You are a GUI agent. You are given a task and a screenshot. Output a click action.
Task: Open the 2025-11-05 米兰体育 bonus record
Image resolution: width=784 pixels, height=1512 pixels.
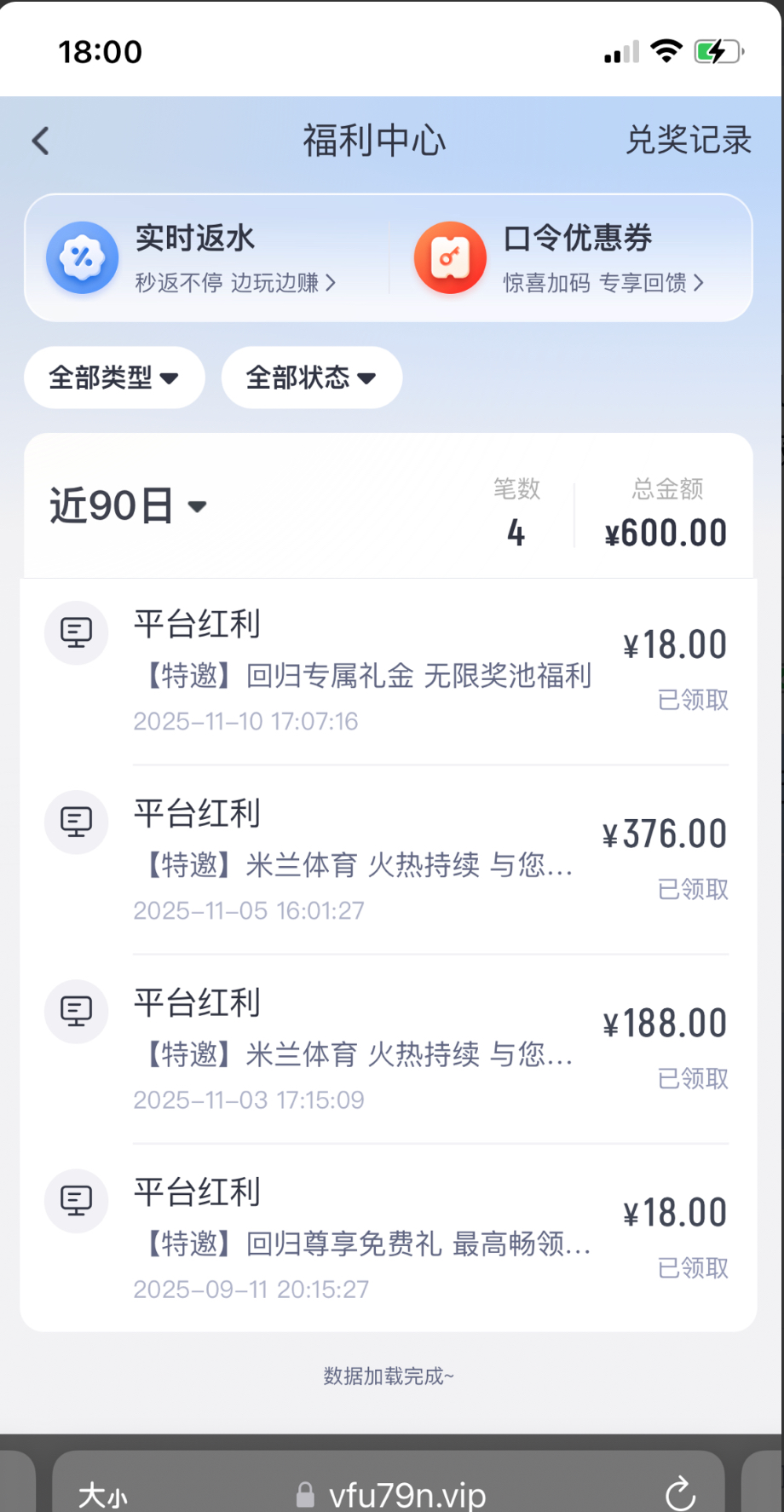(358, 865)
